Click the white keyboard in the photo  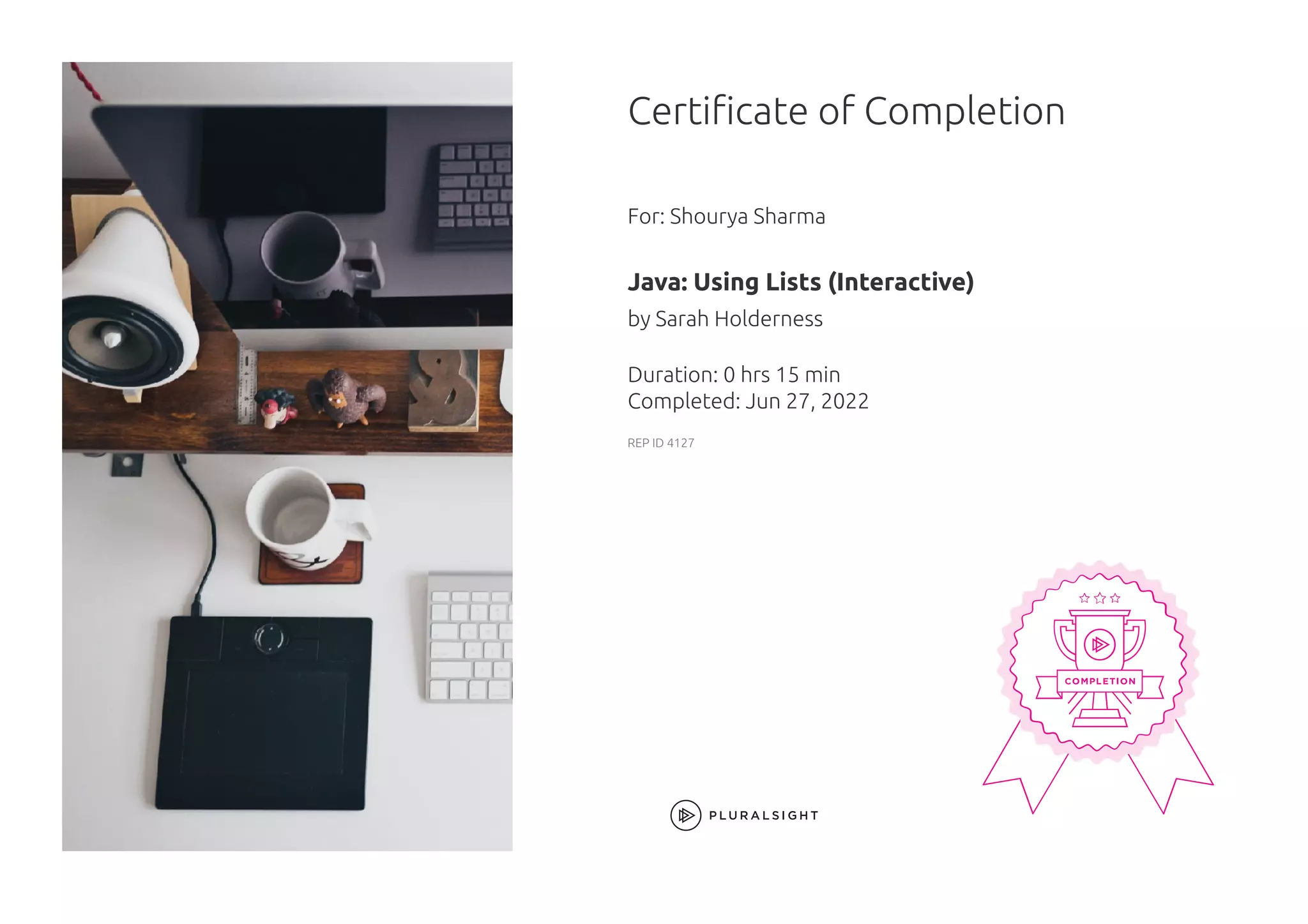click(x=470, y=637)
